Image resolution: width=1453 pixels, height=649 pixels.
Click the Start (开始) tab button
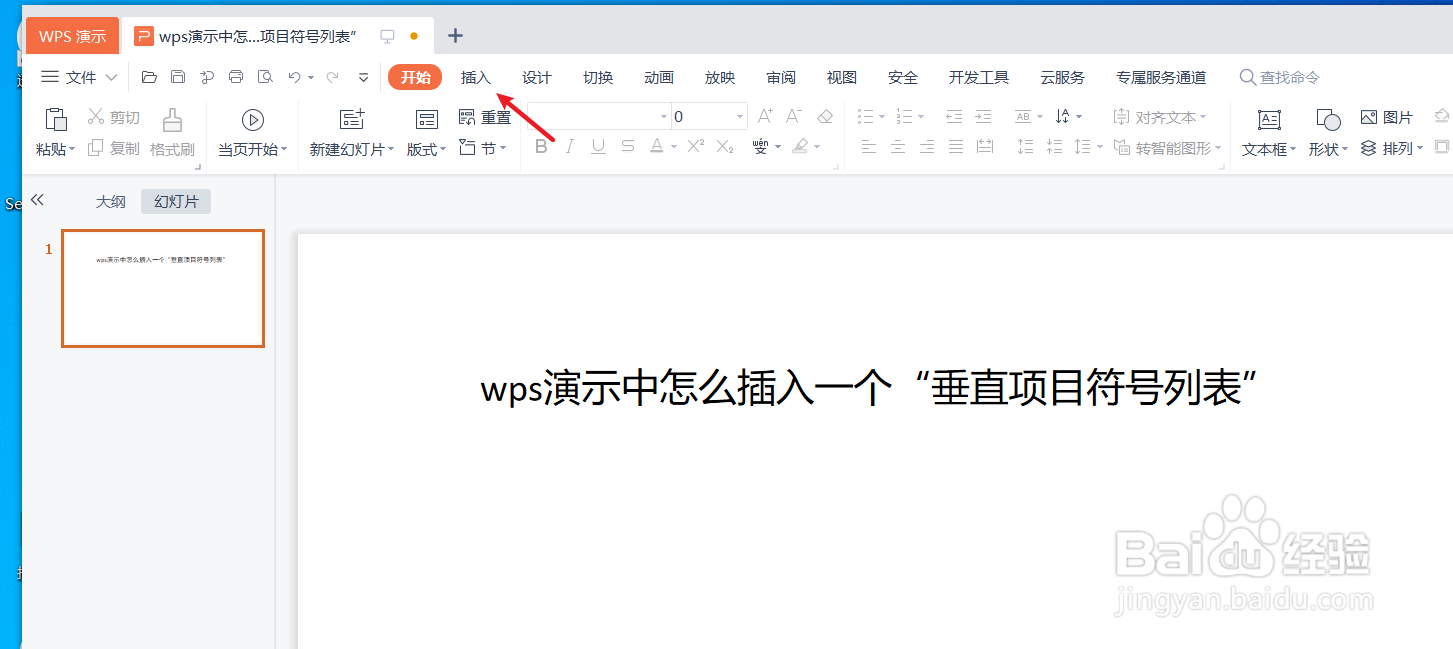pos(415,77)
